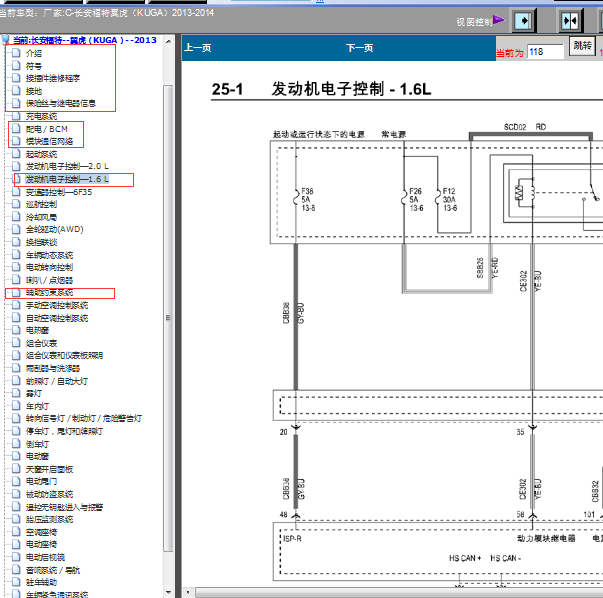603x598 pixels.
Task: Open the 模块通信网络 tree entry
Action: coord(49,141)
